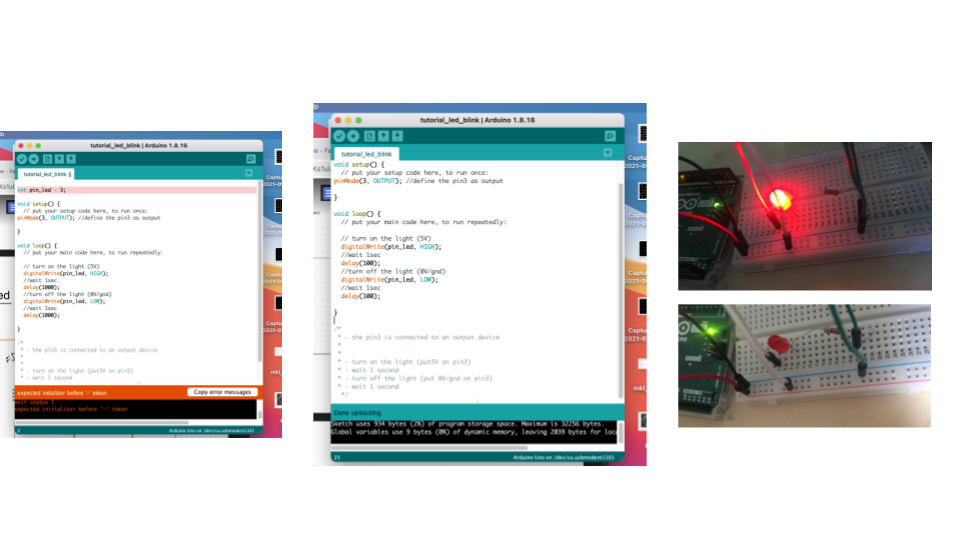Click 'Done uploading.' status message
The image size is (960, 540).
coord(358,413)
